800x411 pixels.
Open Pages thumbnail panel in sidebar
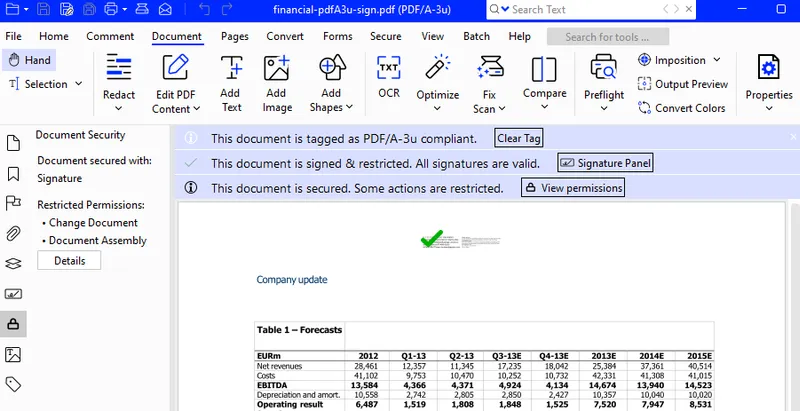pyautogui.click(x=13, y=143)
